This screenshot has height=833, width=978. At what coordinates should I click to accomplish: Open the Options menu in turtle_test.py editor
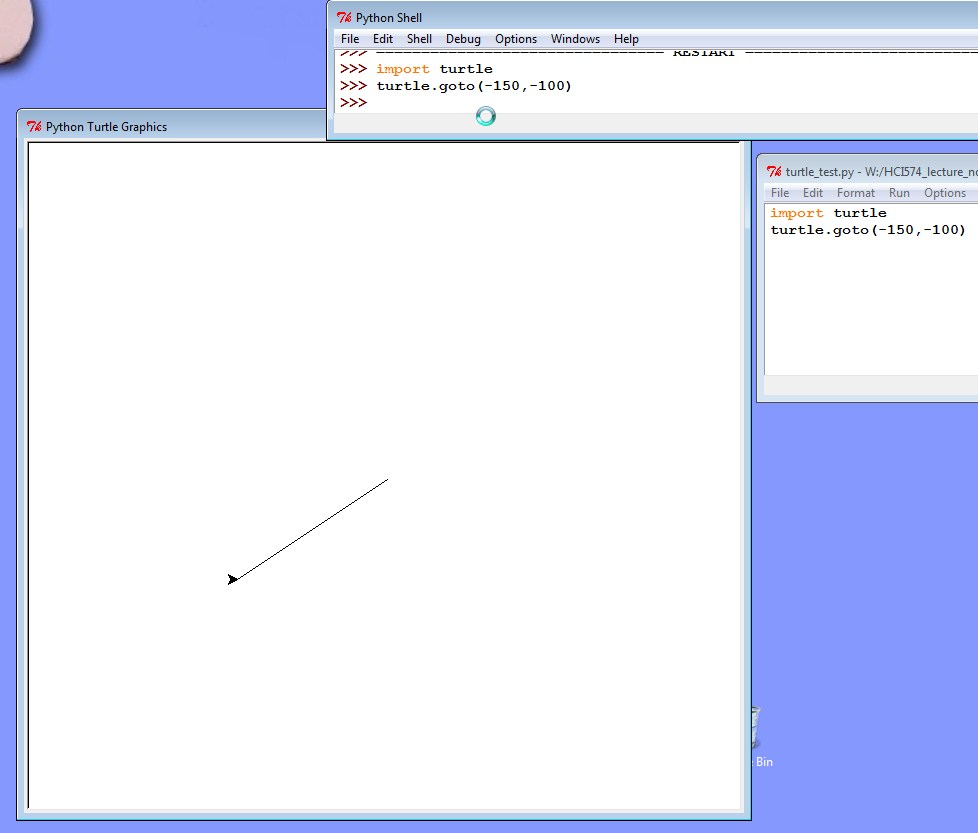[x=945, y=193]
